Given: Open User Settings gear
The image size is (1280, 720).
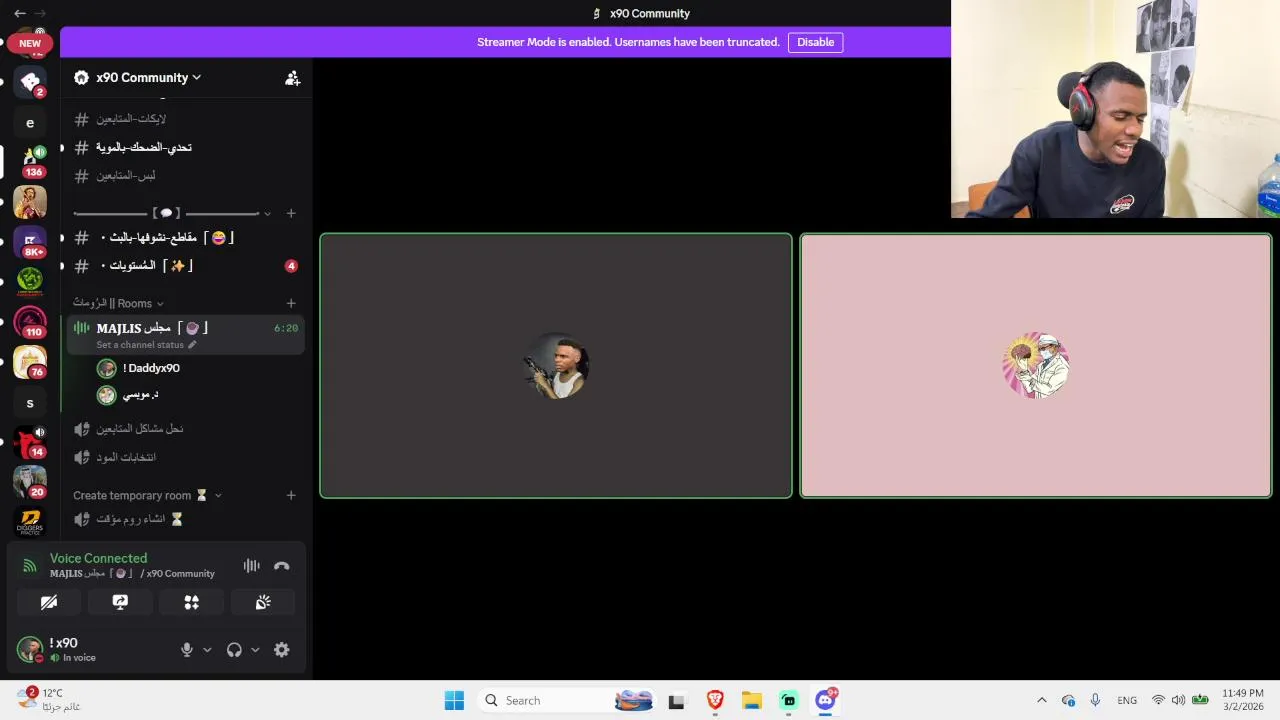Looking at the screenshot, I should pos(282,650).
